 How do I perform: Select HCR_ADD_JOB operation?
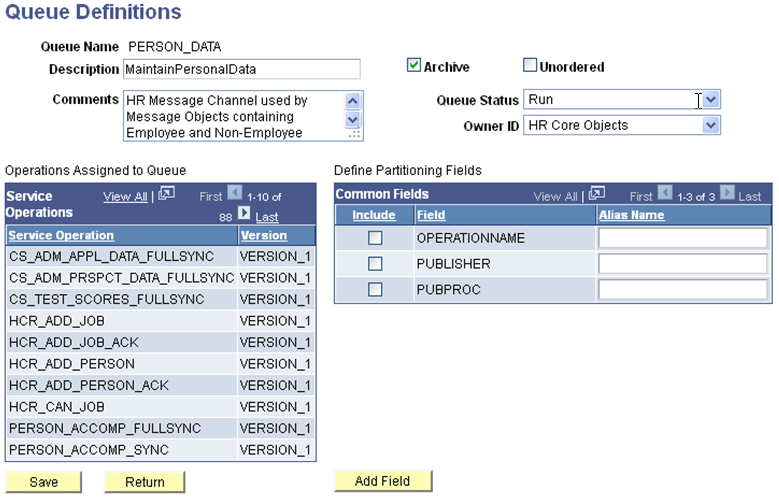point(160,321)
